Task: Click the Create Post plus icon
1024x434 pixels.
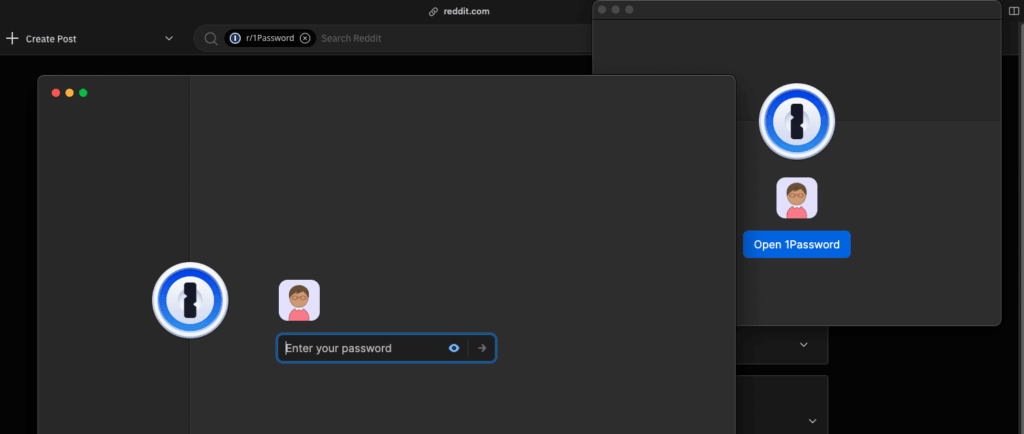Action: 12,39
